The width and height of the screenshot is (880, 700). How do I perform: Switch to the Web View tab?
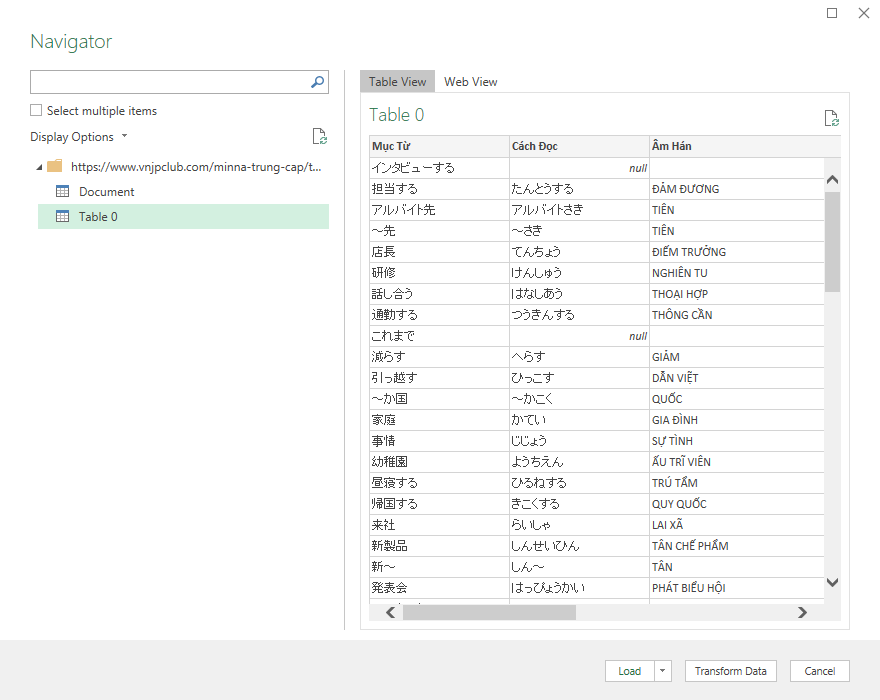[x=470, y=82]
